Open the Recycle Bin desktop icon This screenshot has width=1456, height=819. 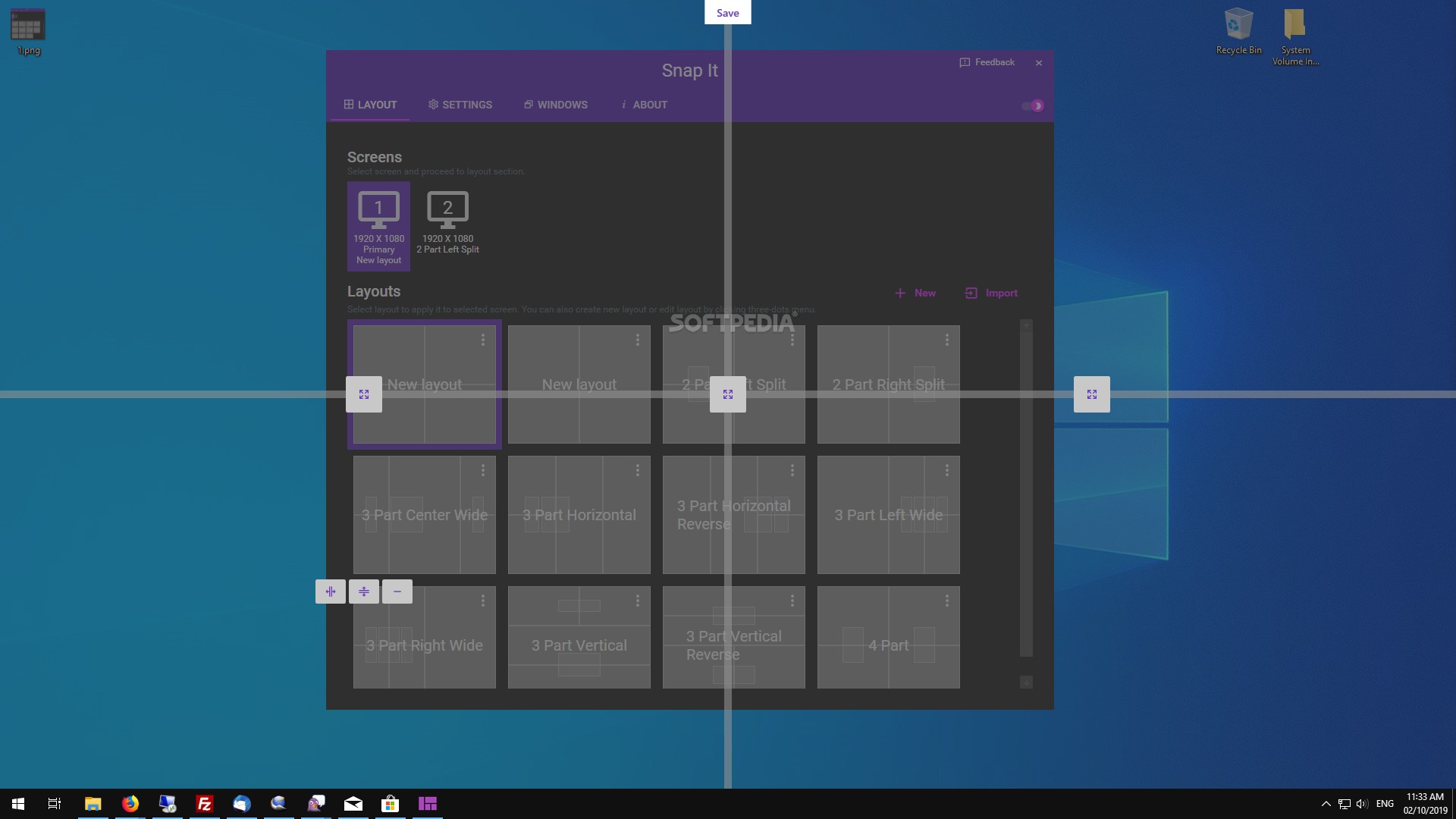pos(1238,32)
